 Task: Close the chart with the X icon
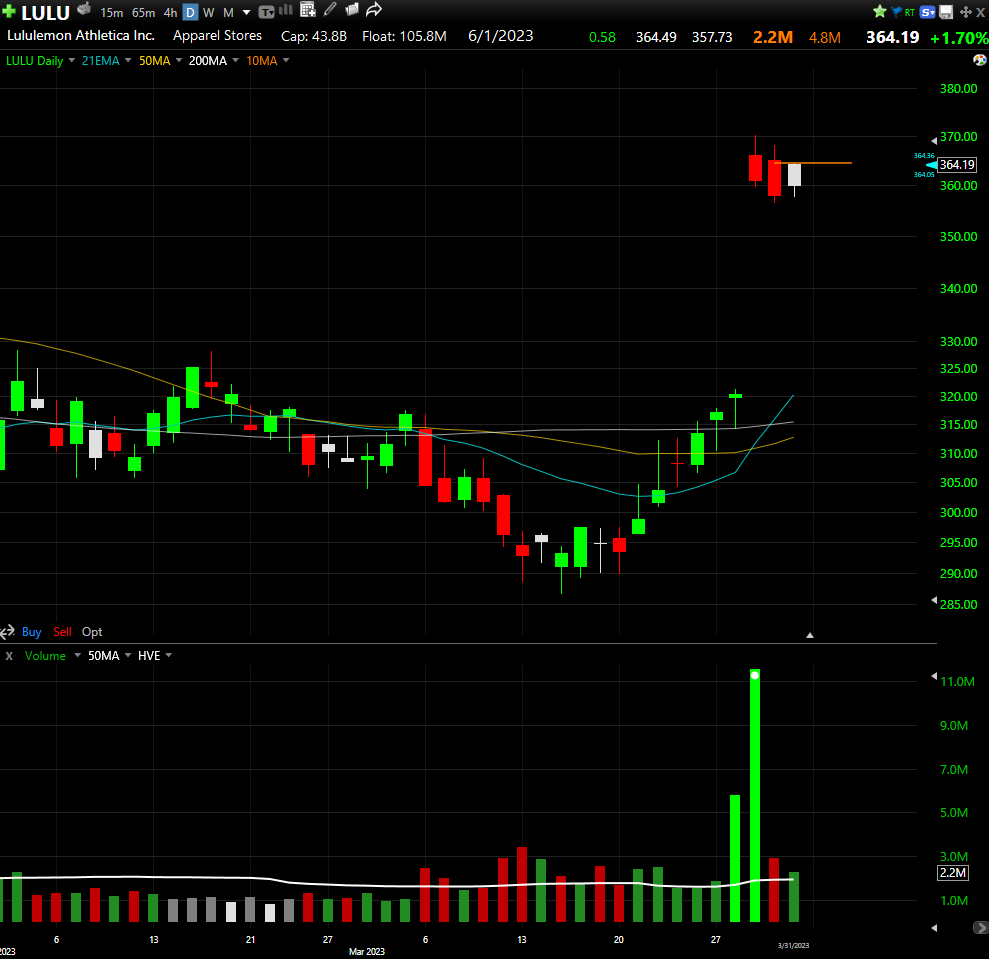(981, 12)
